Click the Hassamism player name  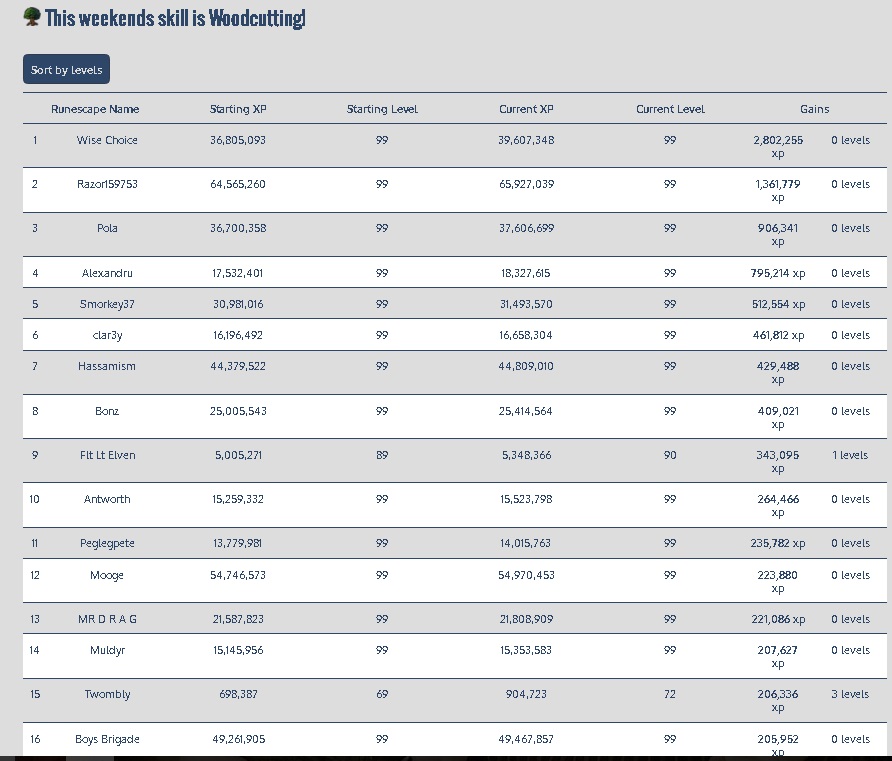coord(107,366)
